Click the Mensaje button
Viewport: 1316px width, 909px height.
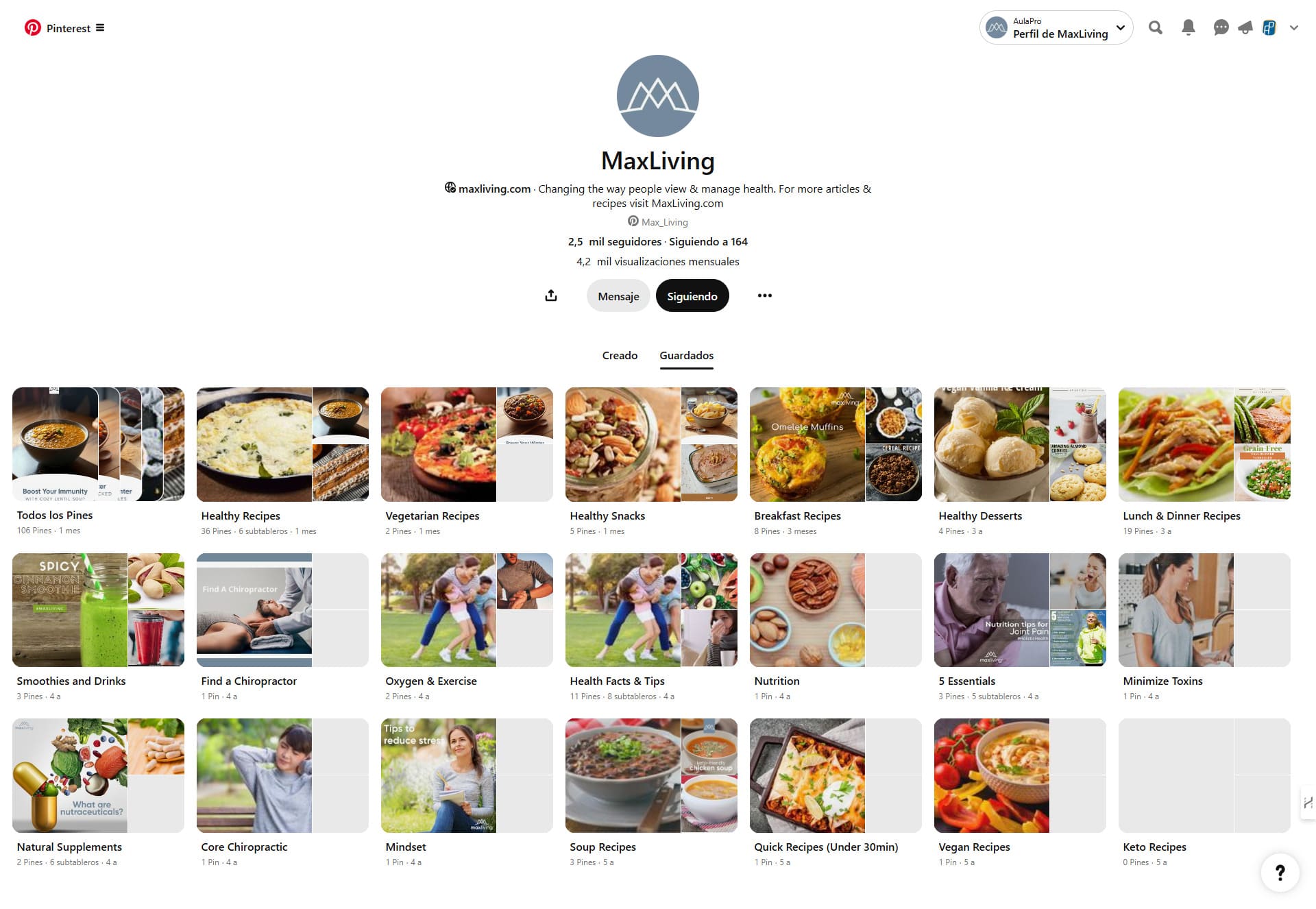[617, 295]
